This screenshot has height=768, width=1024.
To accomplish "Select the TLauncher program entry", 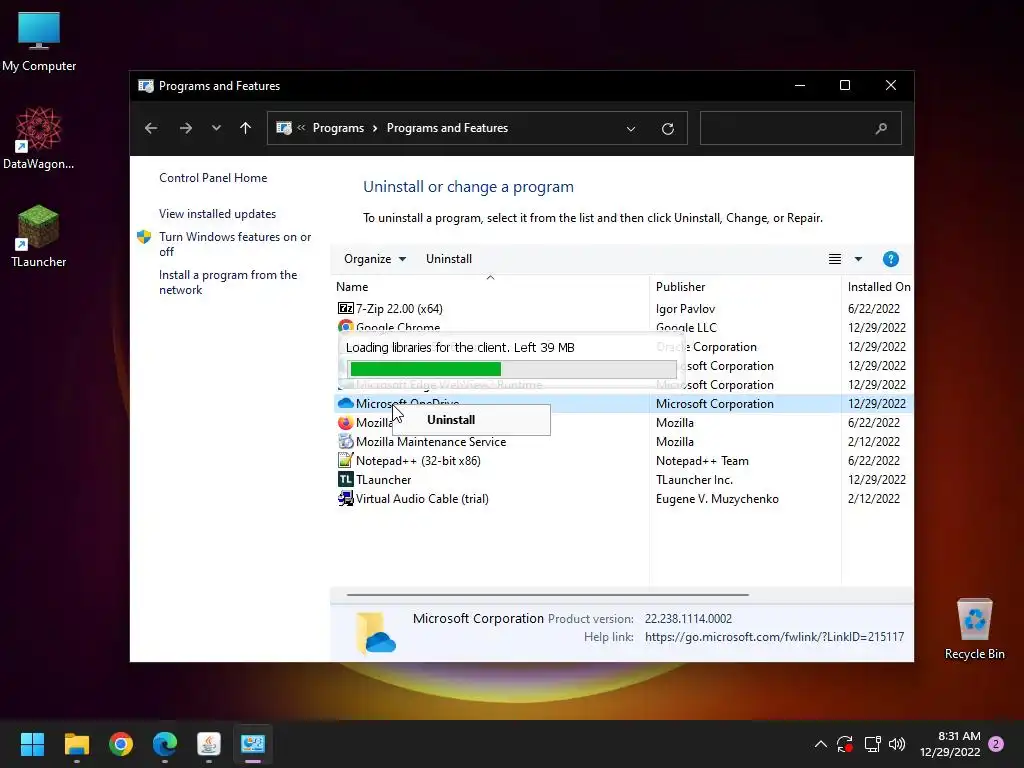I will (x=383, y=479).
